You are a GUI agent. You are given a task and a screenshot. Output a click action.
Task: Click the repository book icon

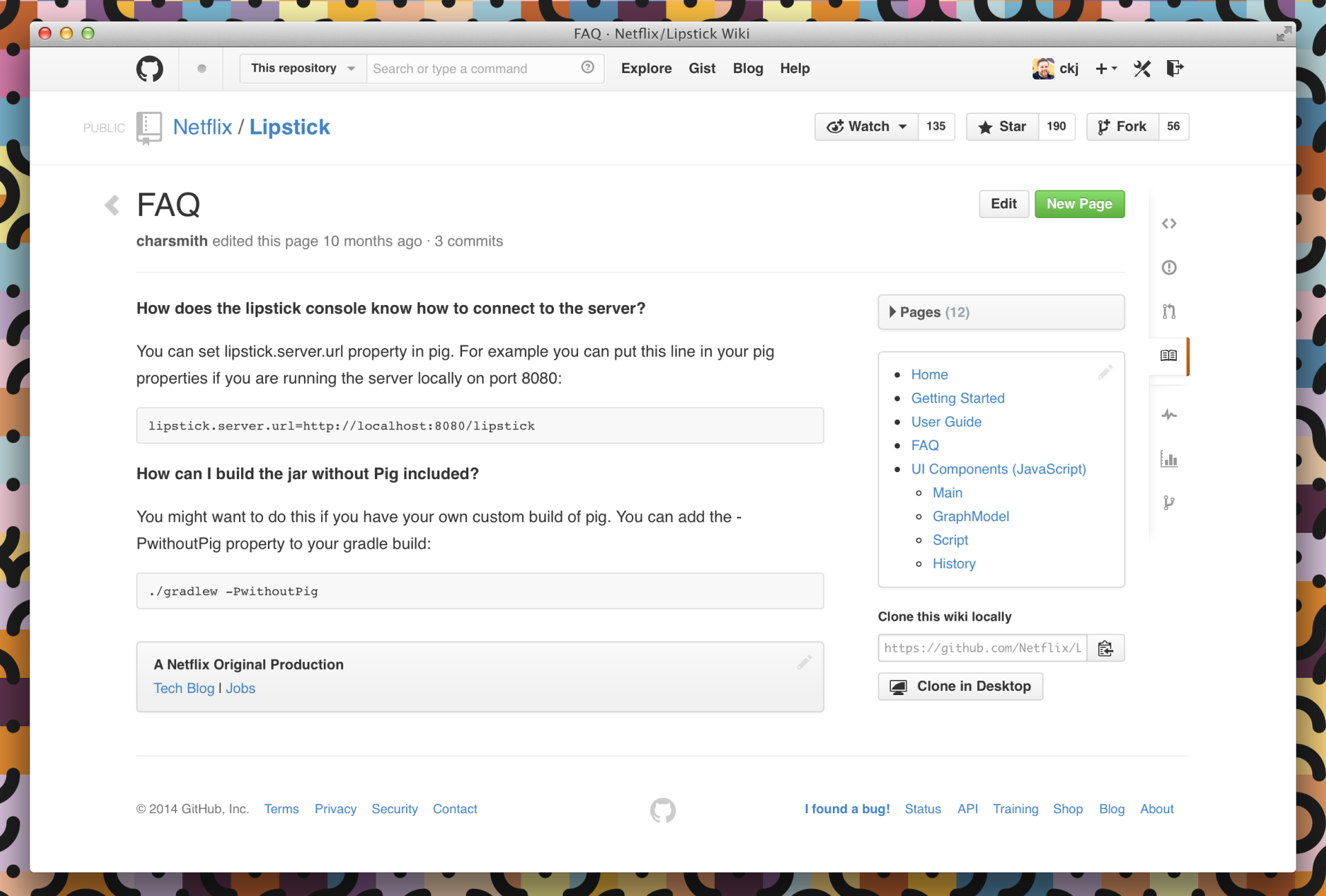pos(148,128)
